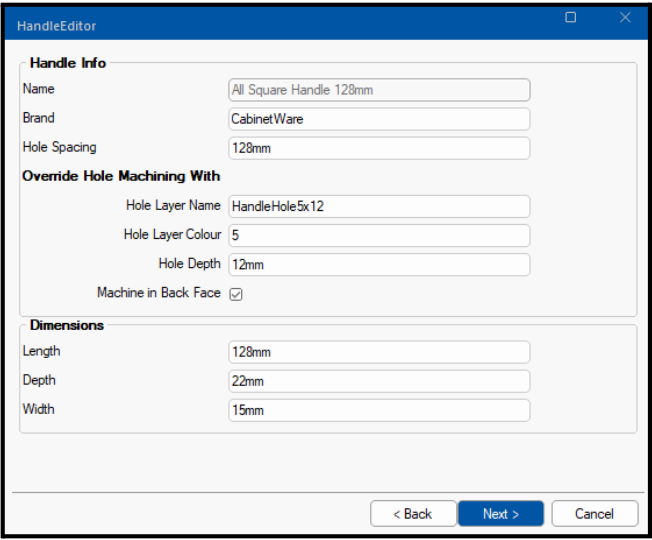
Task: Select the Depth field showing 22mm
Action: pos(379,381)
